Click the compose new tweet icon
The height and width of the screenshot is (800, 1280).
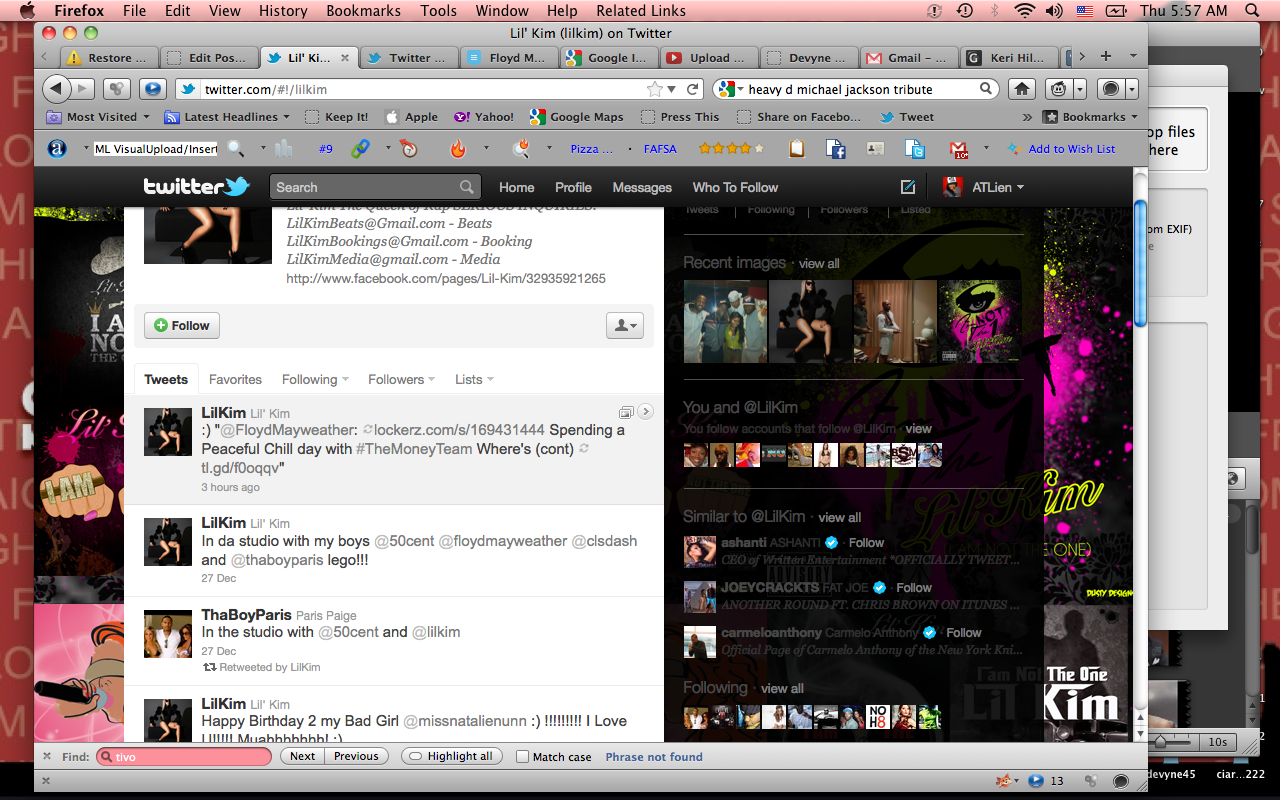[907, 187]
